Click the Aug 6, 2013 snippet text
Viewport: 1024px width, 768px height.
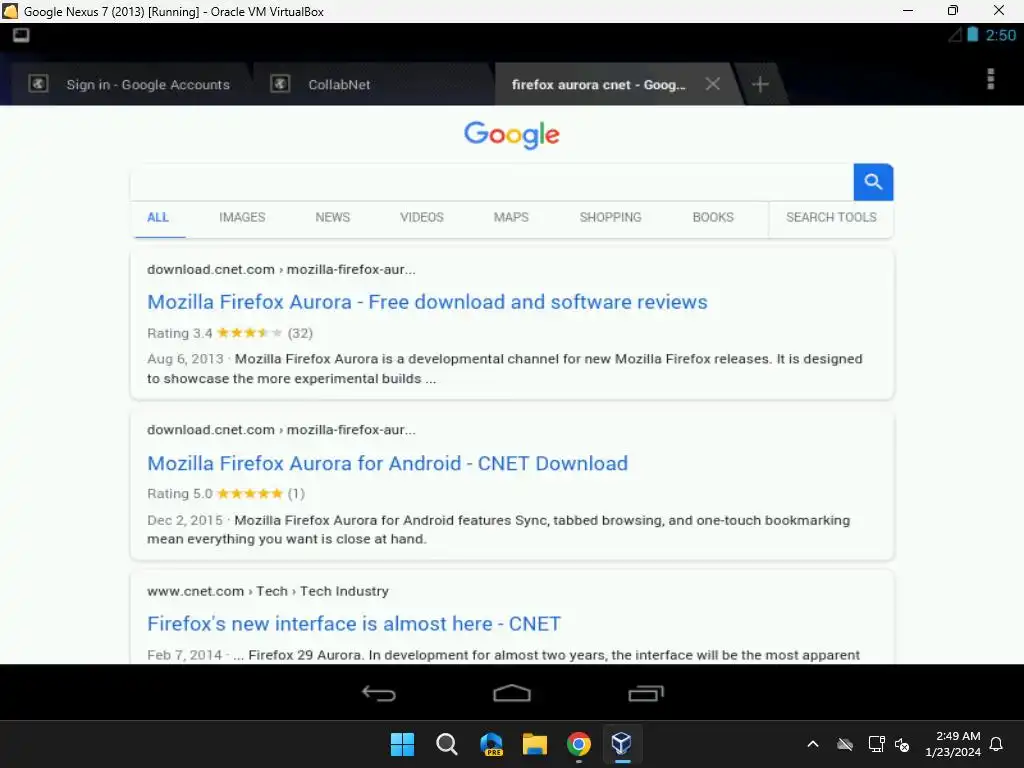click(505, 368)
